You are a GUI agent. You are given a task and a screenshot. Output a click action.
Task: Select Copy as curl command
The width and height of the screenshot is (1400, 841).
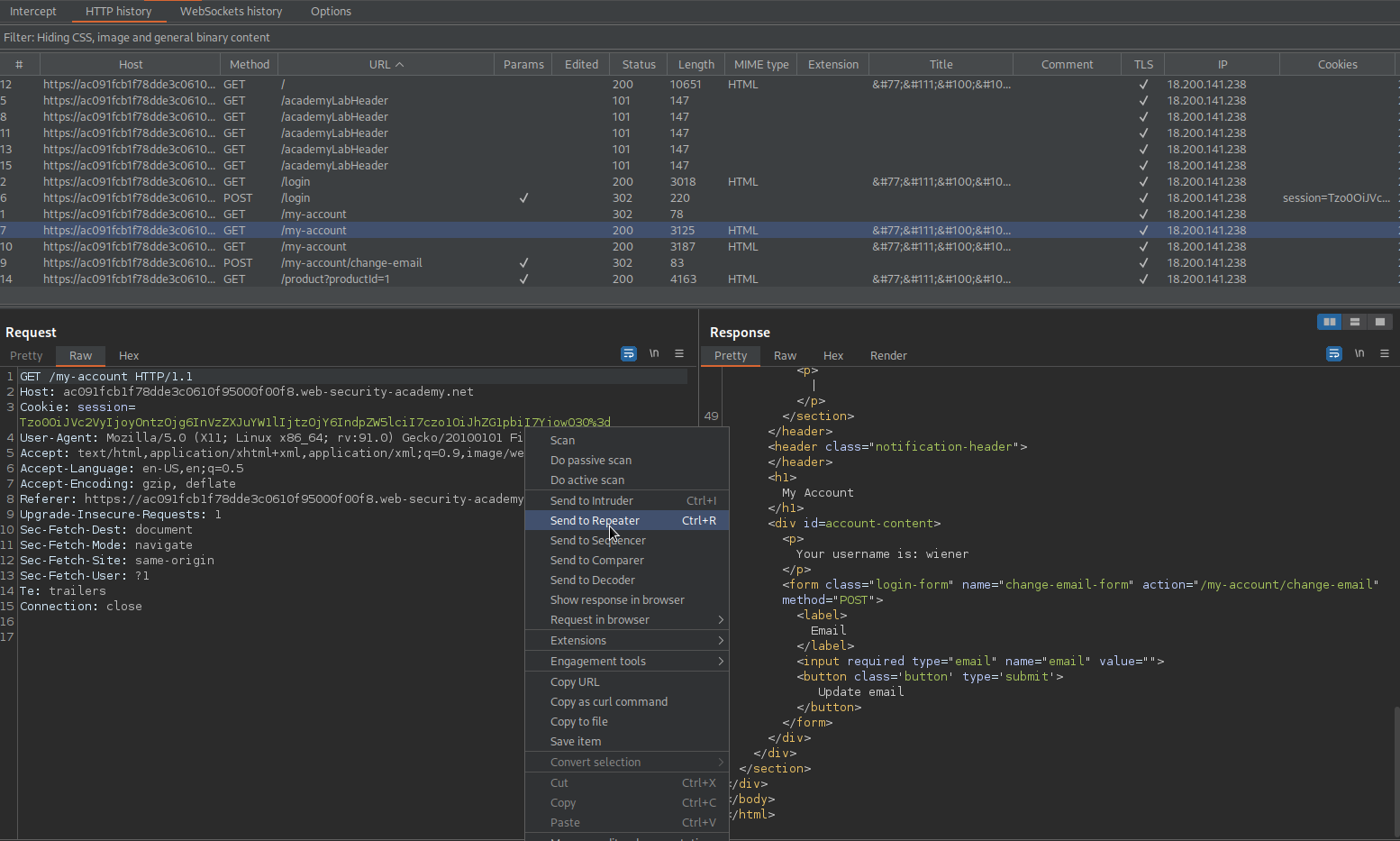click(x=627, y=702)
